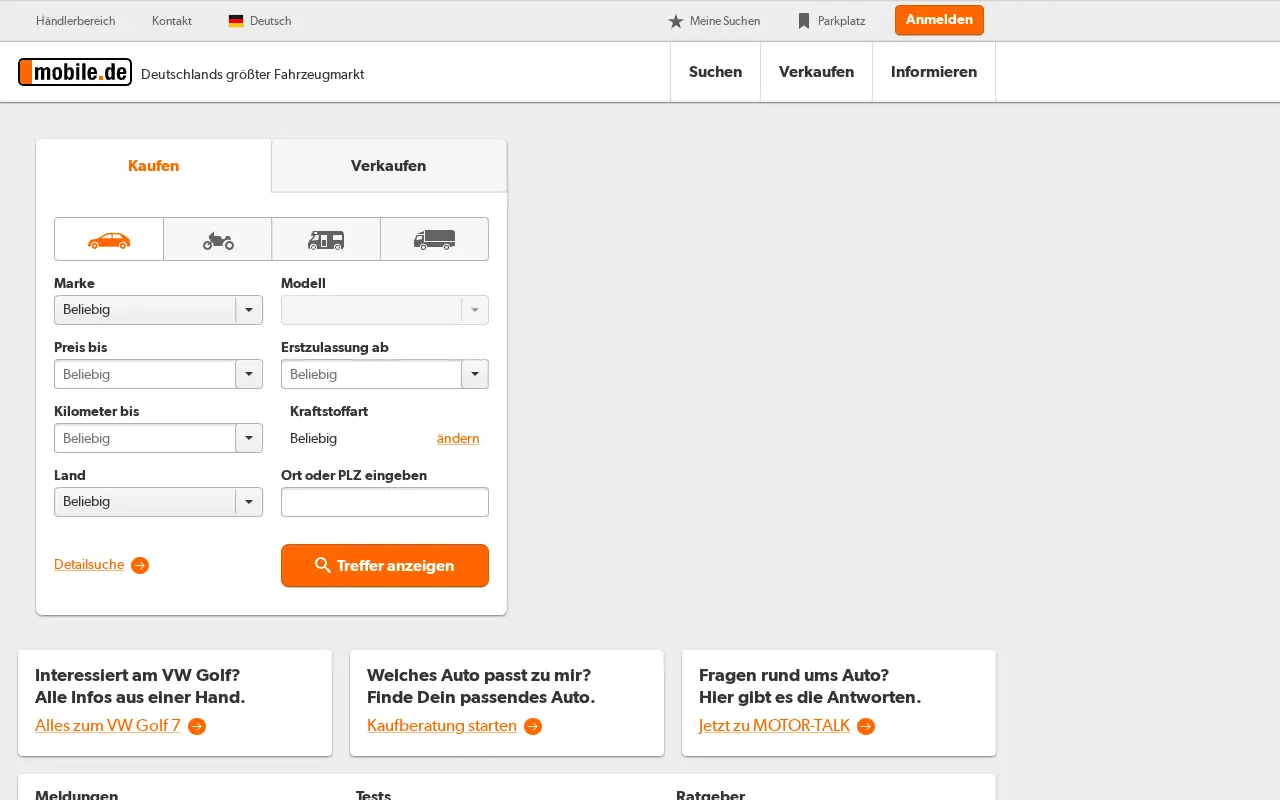Open the Alles zum VW Golf 7 link
The image size is (1280, 800).
click(x=108, y=726)
